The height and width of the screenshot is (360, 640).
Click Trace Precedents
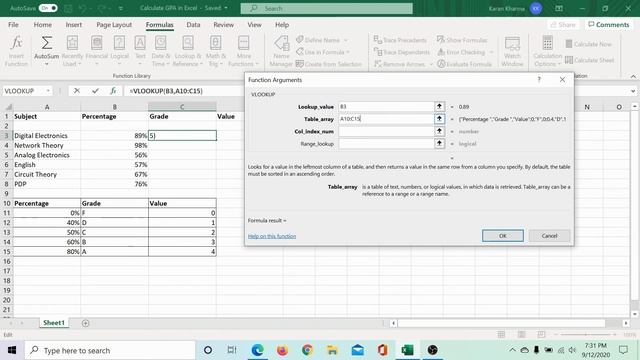[x=400, y=40]
